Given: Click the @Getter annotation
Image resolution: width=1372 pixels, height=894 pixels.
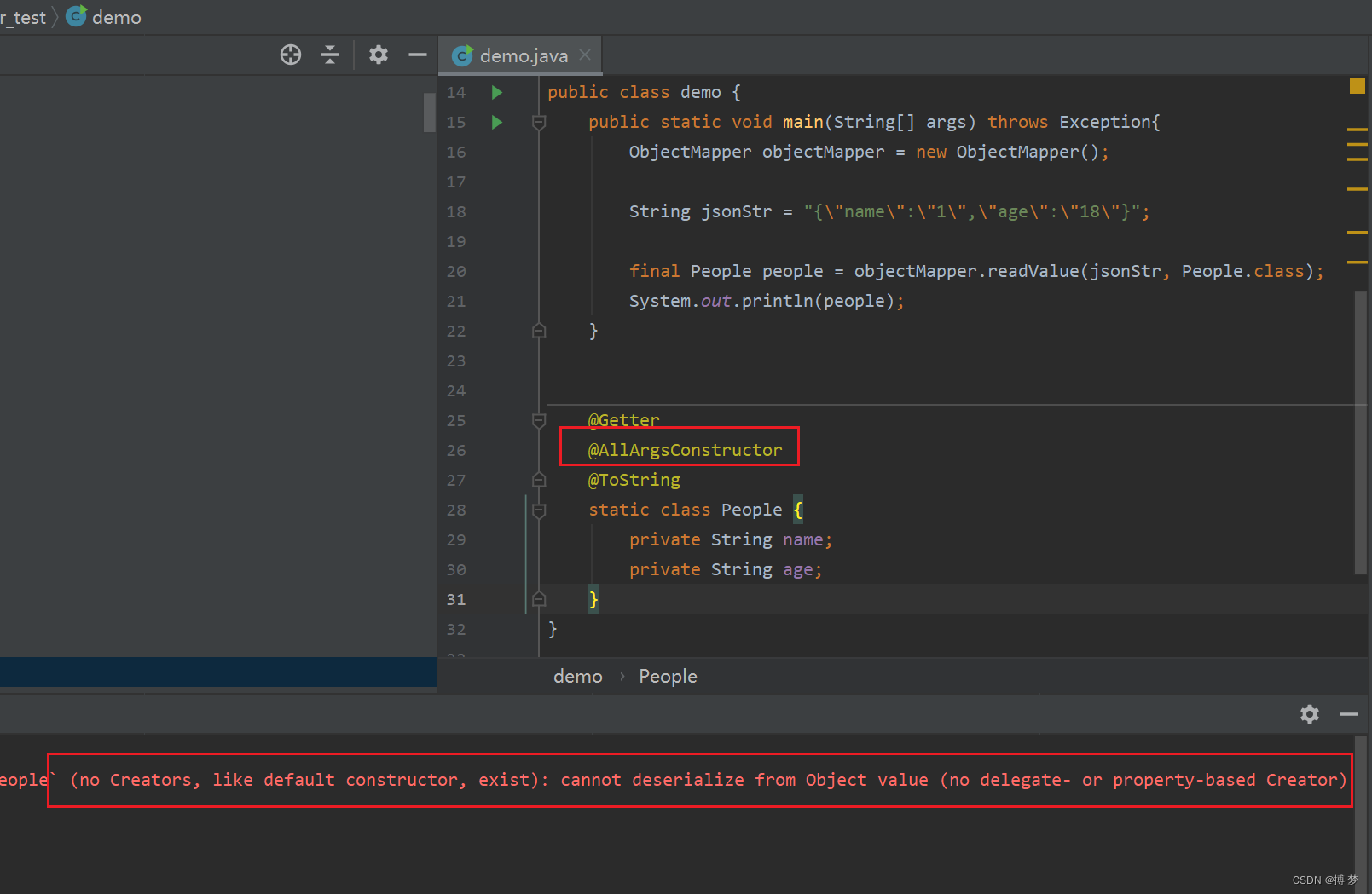Looking at the screenshot, I should (624, 420).
